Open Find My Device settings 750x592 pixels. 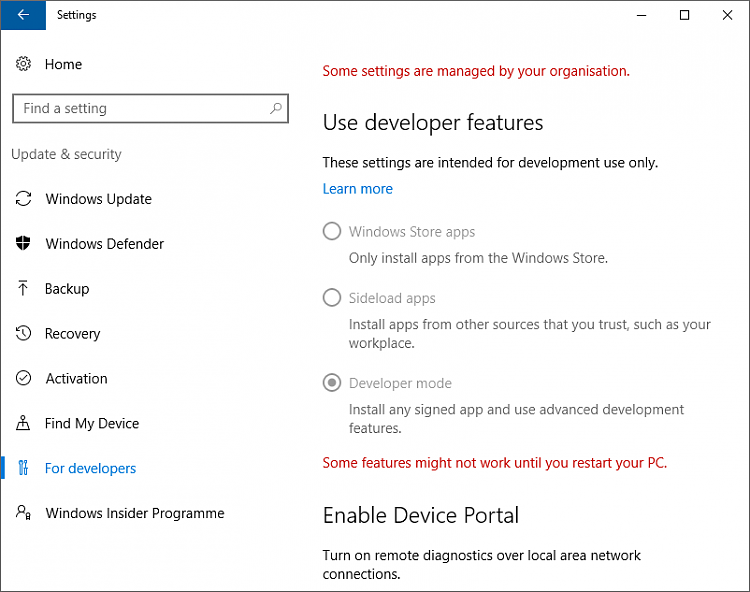92,424
